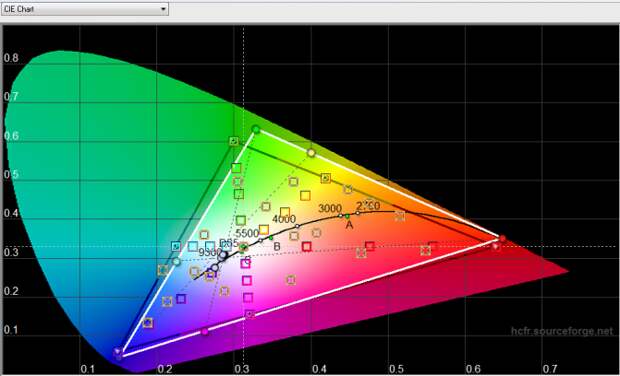Image resolution: width=620 pixels, height=376 pixels.
Task: Click the illuminant B label
Action: [277, 247]
